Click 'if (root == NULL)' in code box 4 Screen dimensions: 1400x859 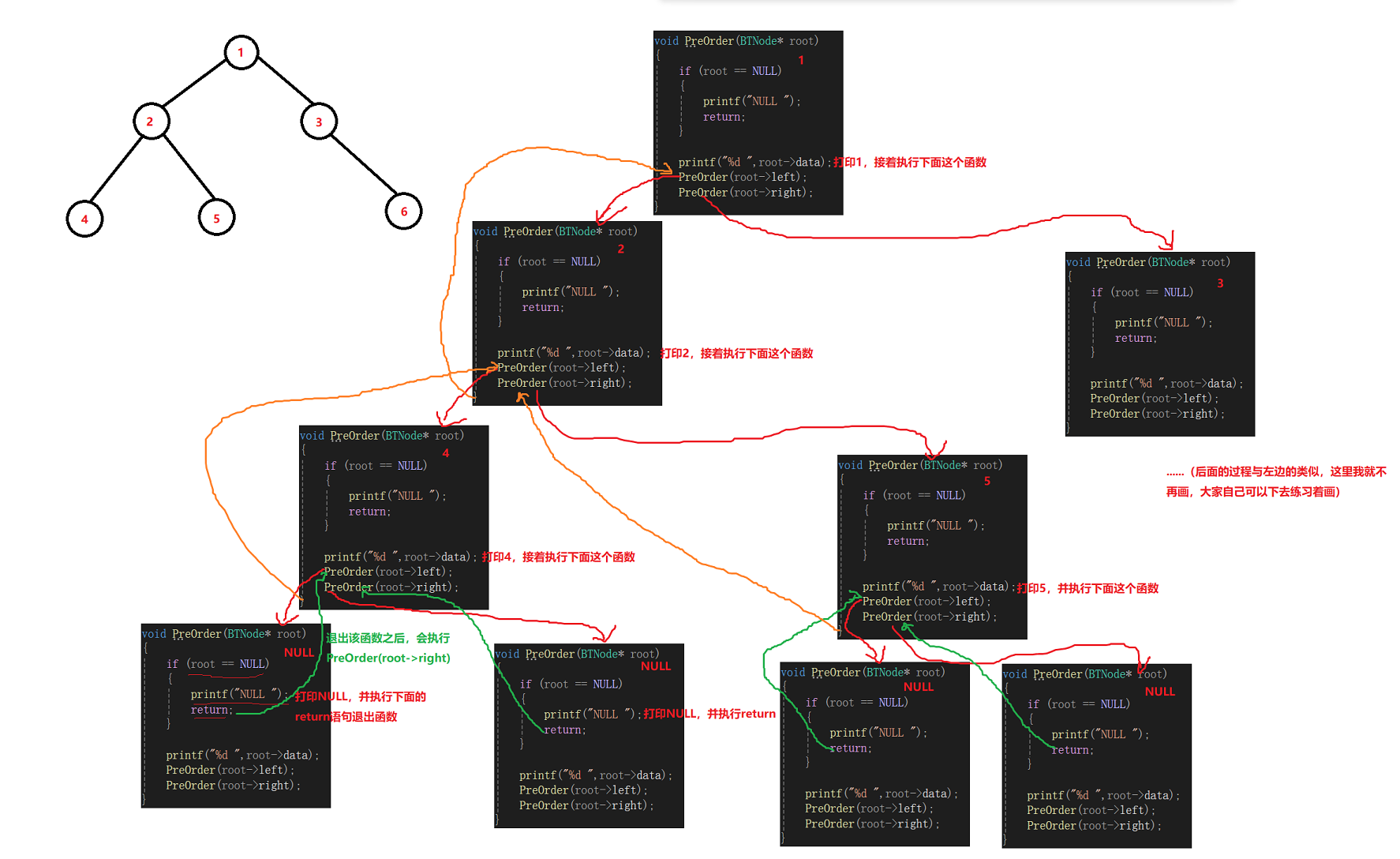pyautogui.click(x=376, y=466)
